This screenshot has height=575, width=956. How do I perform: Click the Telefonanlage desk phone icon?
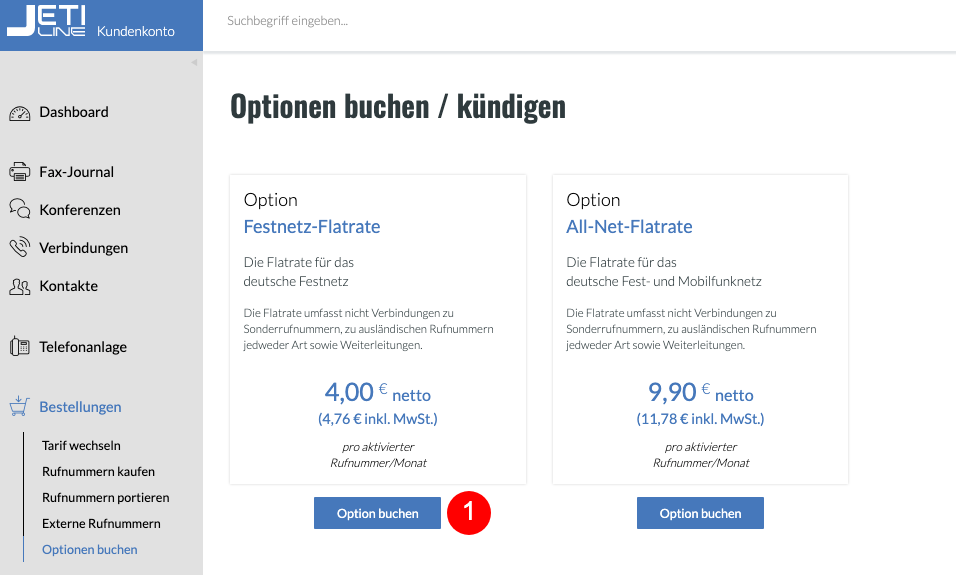pyautogui.click(x=20, y=346)
